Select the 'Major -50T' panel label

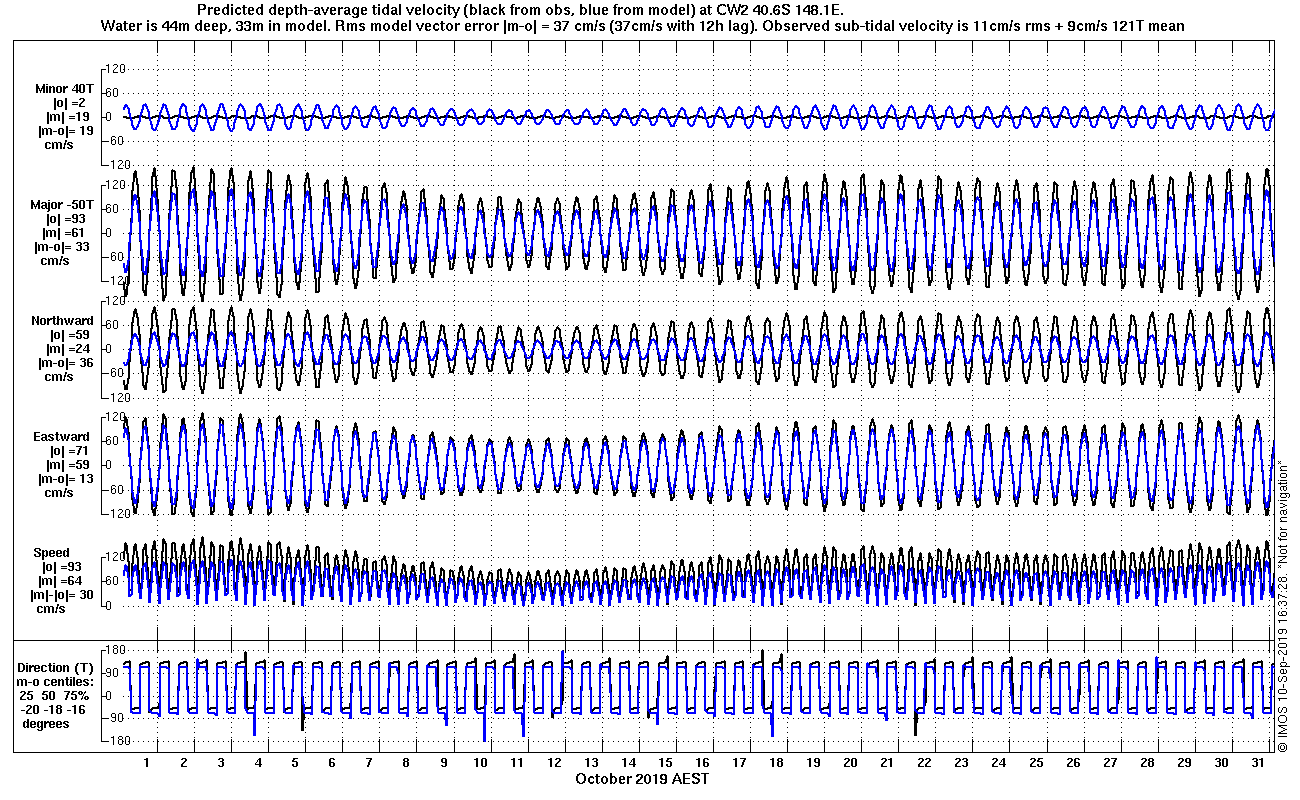61,205
